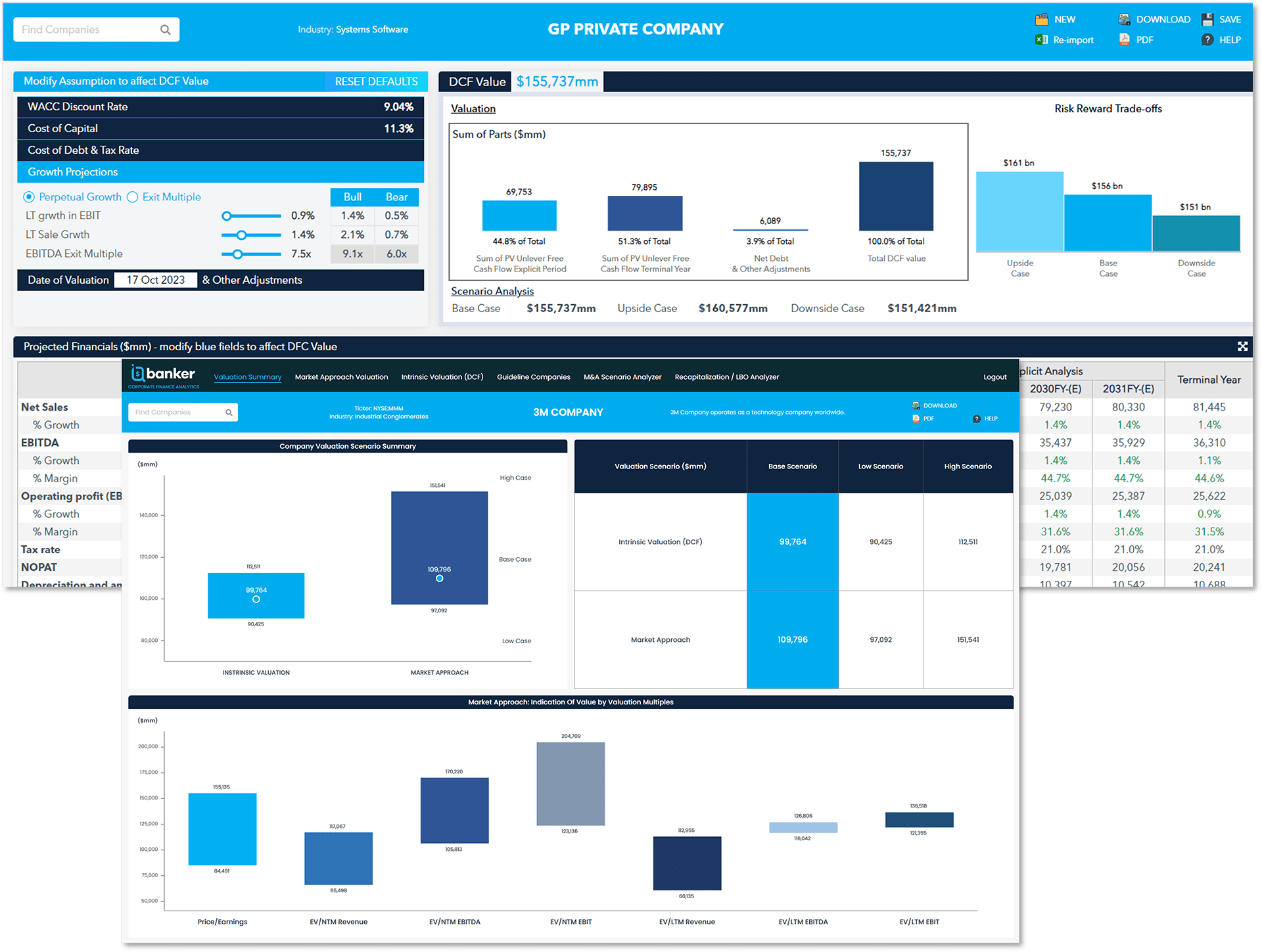Click the Base Scenario Market Approach 109,796 cell
This screenshot has height=952, width=1262.
click(793, 640)
